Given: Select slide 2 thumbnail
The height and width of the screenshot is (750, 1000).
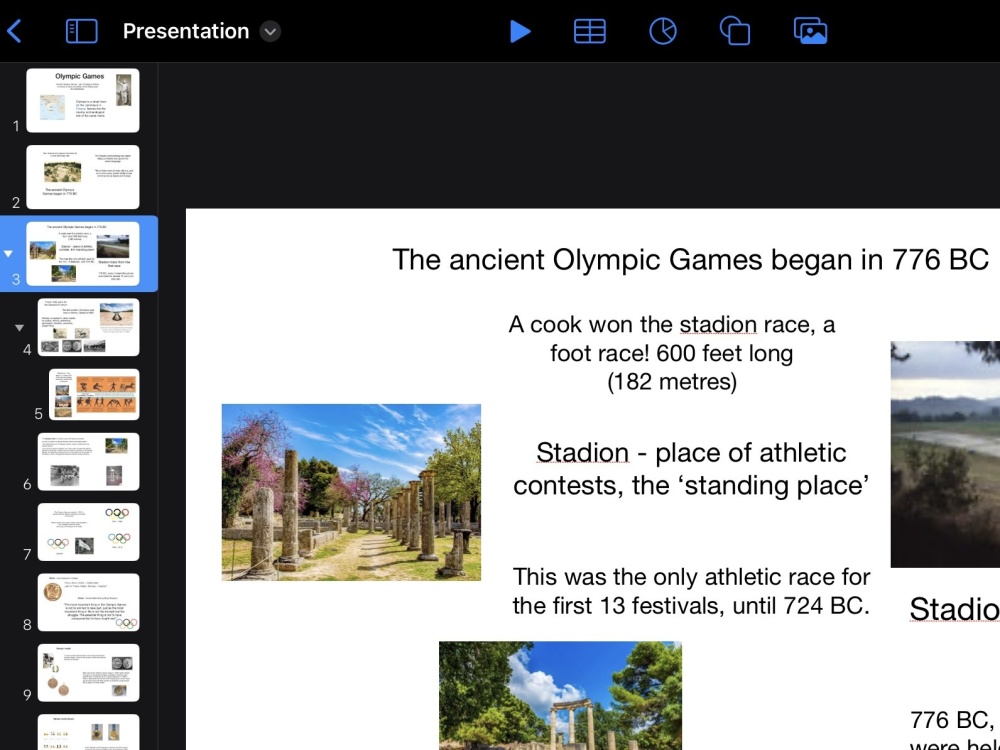Looking at the screenshot, I should (x=83, y=177).
